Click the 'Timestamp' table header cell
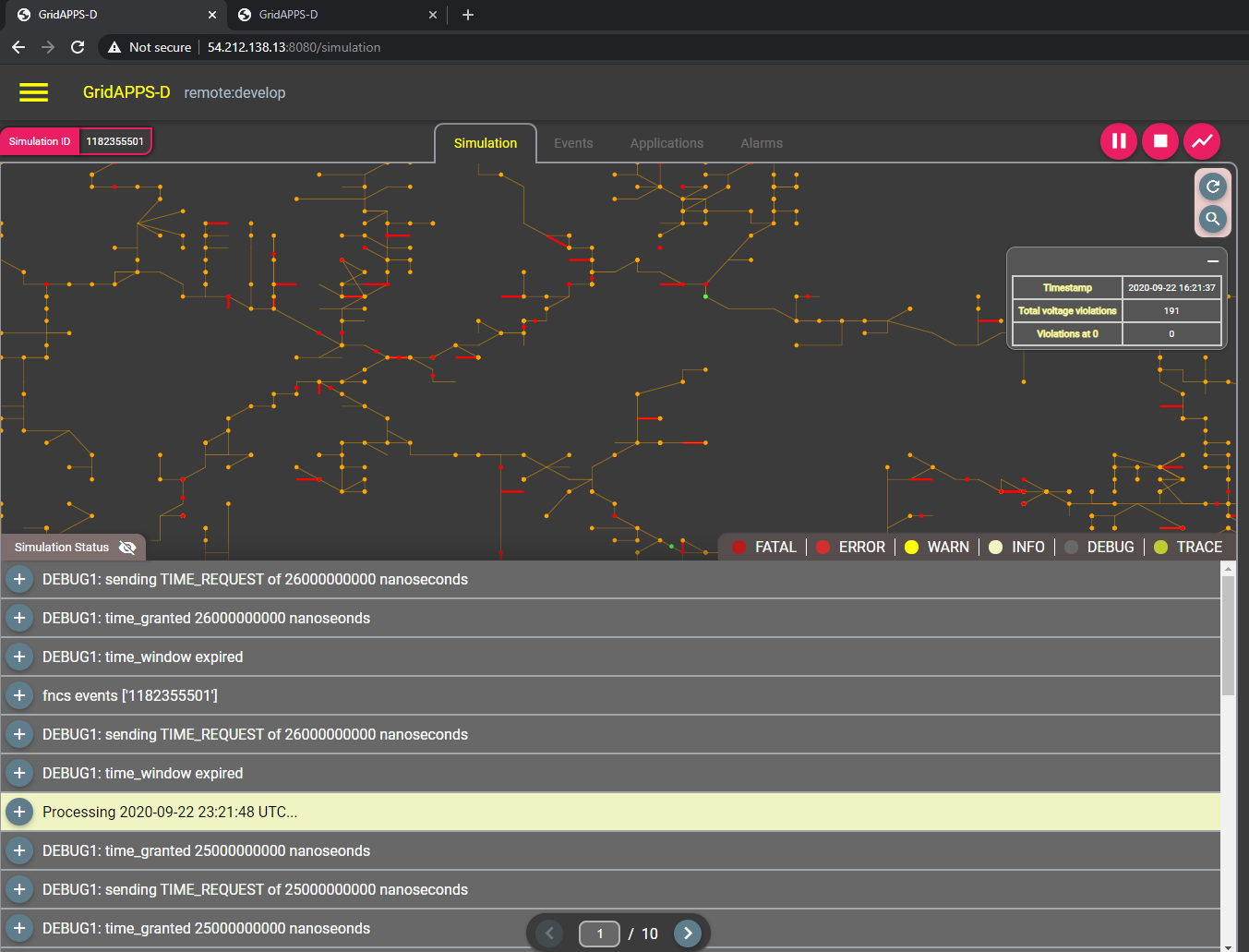The width and height of the screenshot is (1249, 952). 1067,288
